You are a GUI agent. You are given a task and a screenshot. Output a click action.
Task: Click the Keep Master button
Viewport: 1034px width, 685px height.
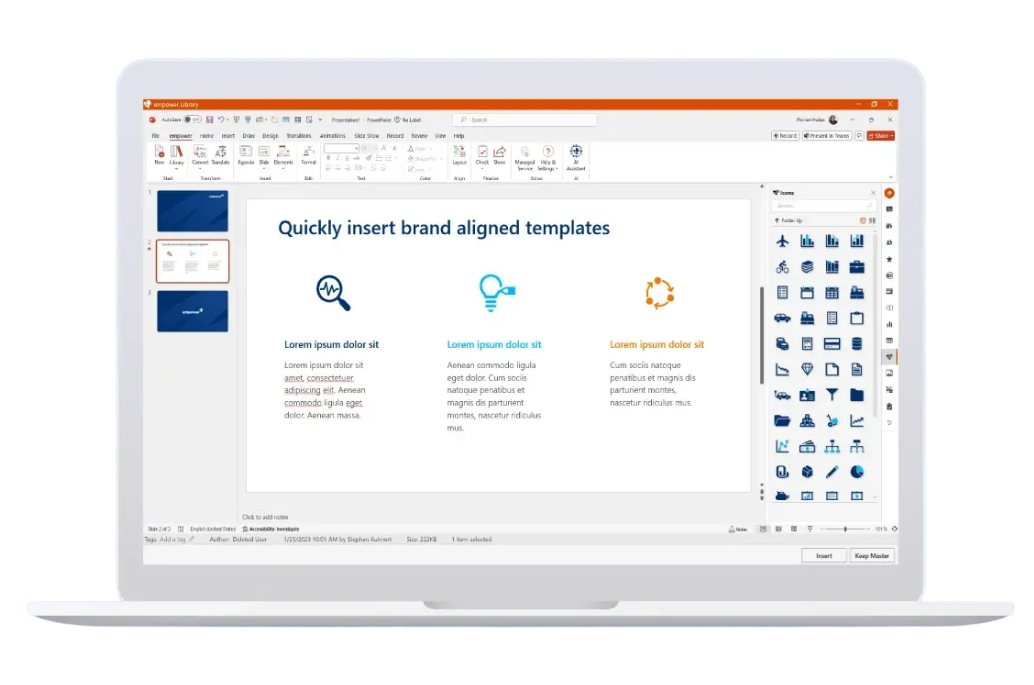point(872,556)
